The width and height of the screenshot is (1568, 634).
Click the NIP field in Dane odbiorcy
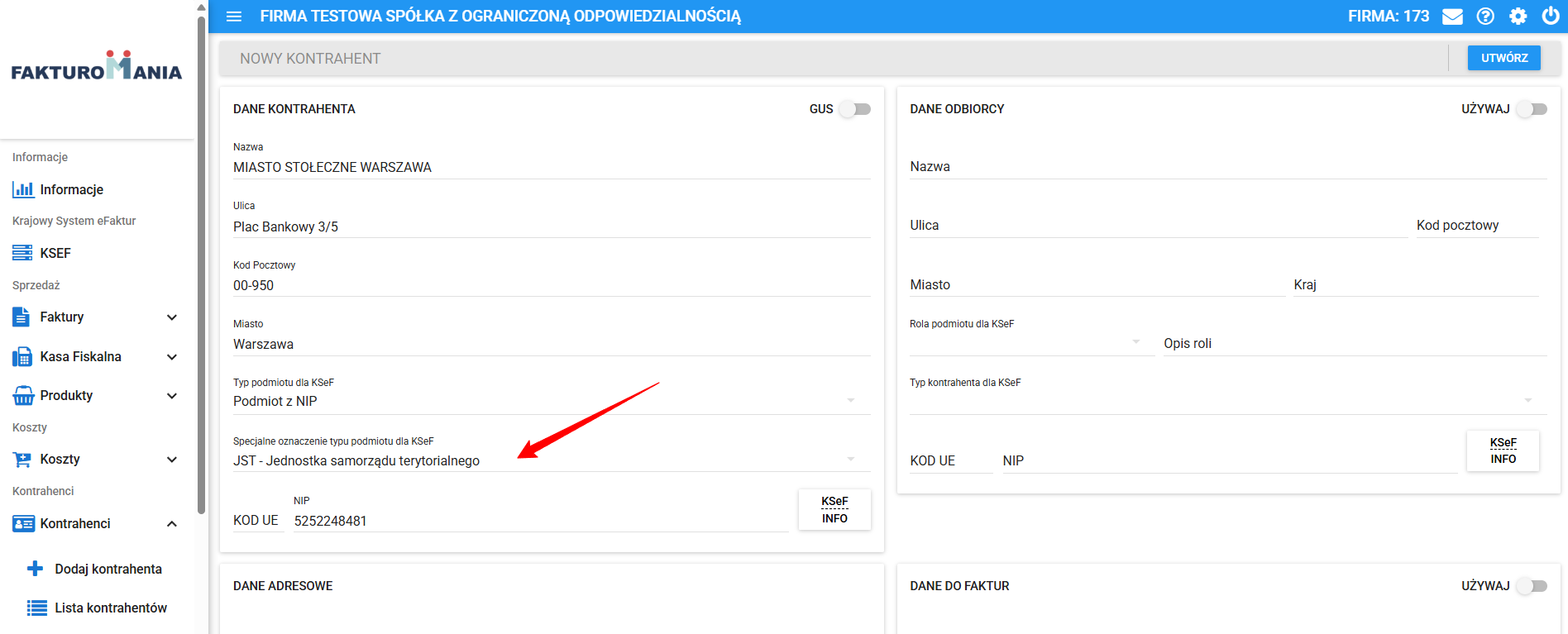click(1230, 460)
